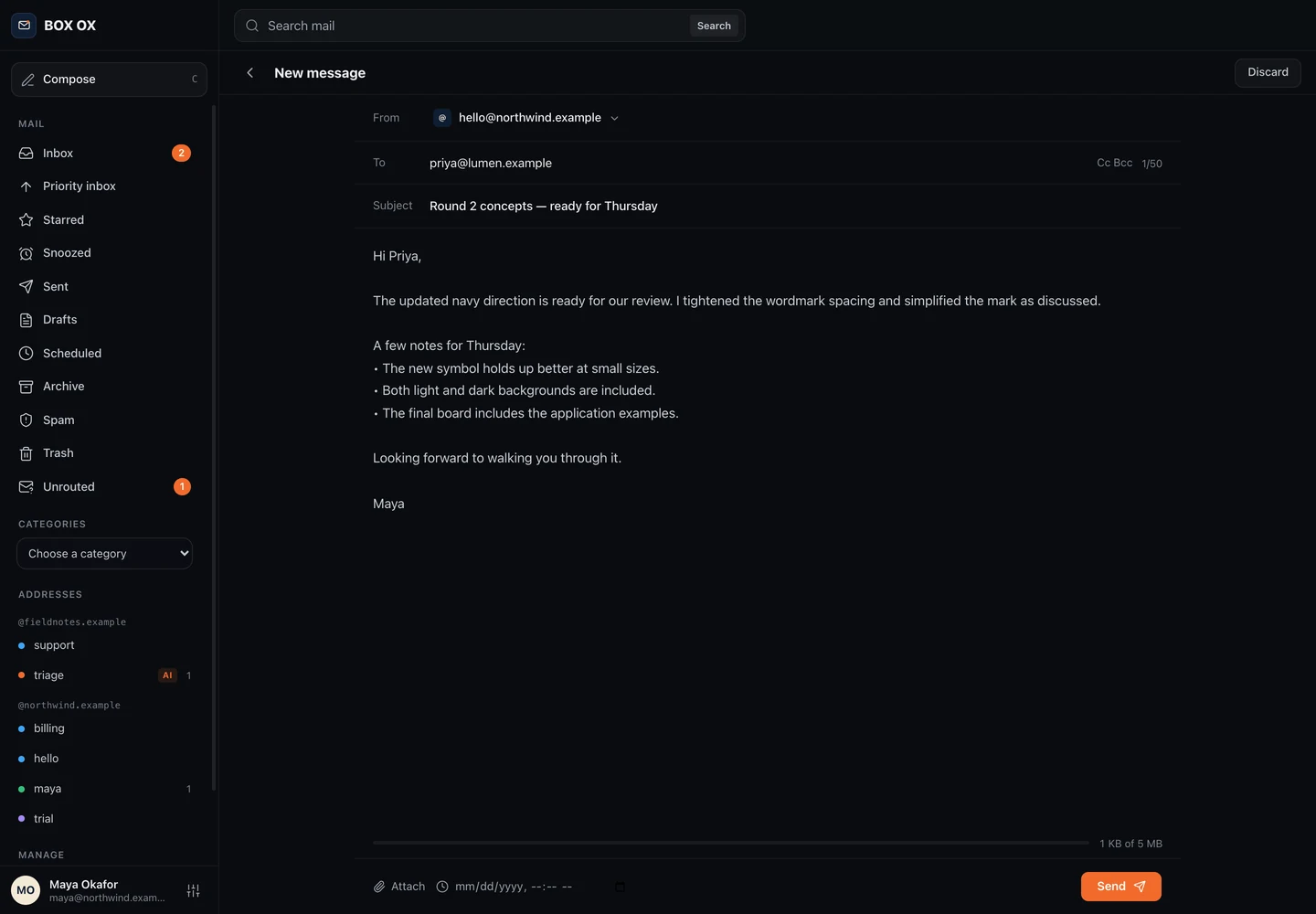Click the AI badge on triage address
The height and width of the screenshot is (914, 1316).
(x=167, y=675)
